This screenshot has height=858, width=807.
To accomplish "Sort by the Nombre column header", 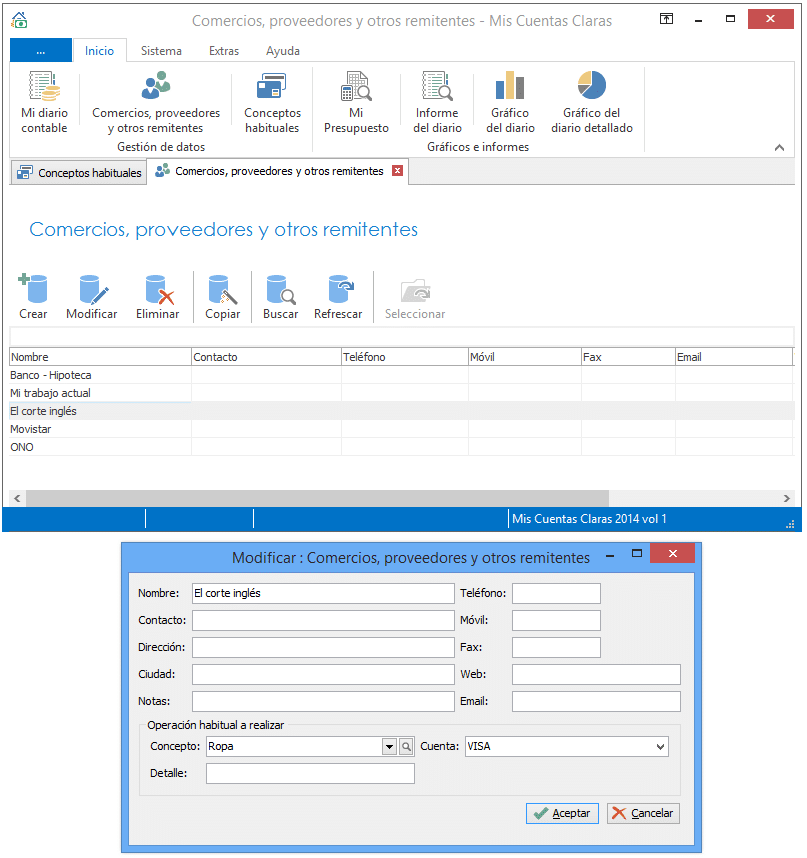I will [100, 357].
